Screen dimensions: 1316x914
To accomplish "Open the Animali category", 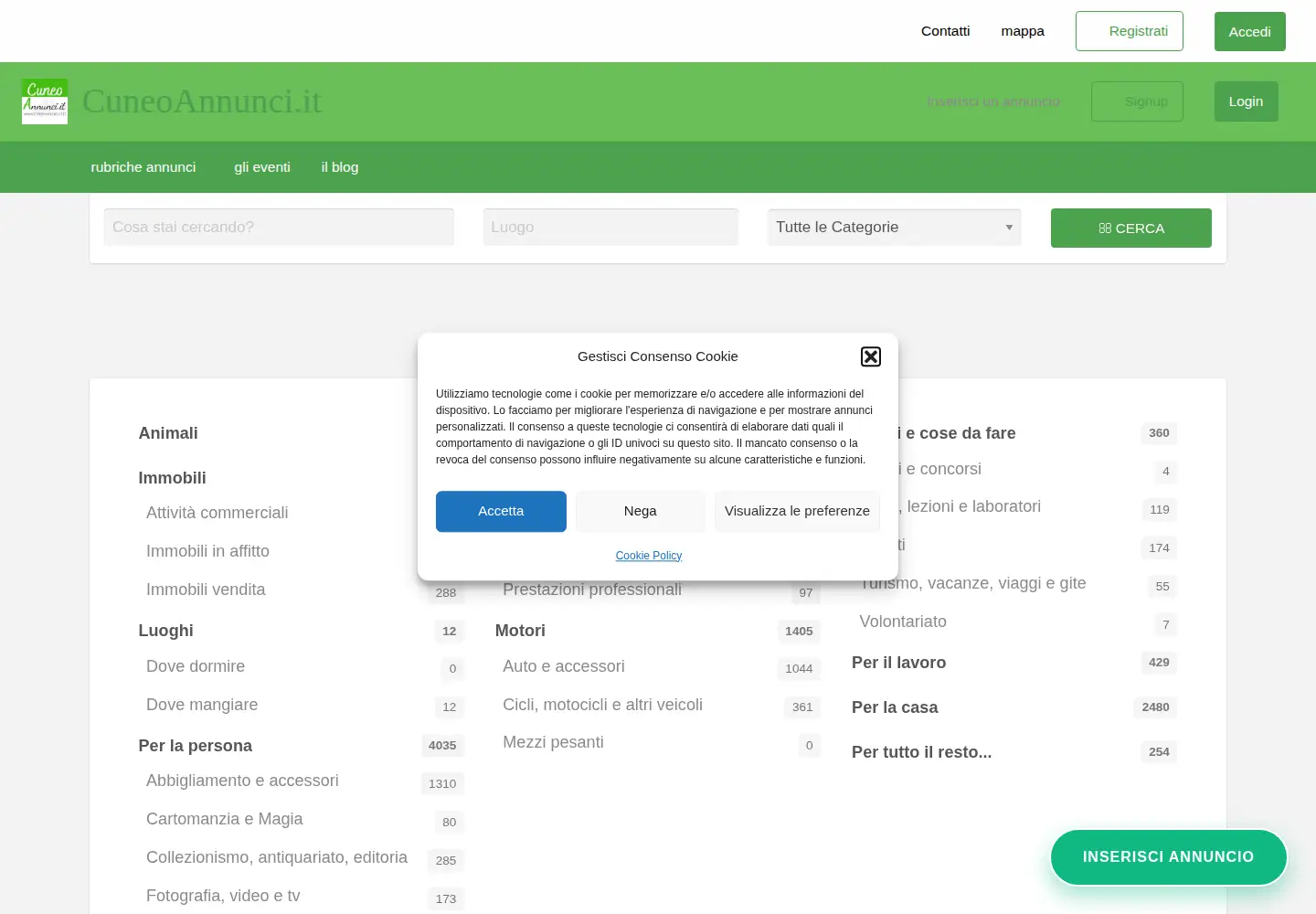I will [x=168, y=433].
